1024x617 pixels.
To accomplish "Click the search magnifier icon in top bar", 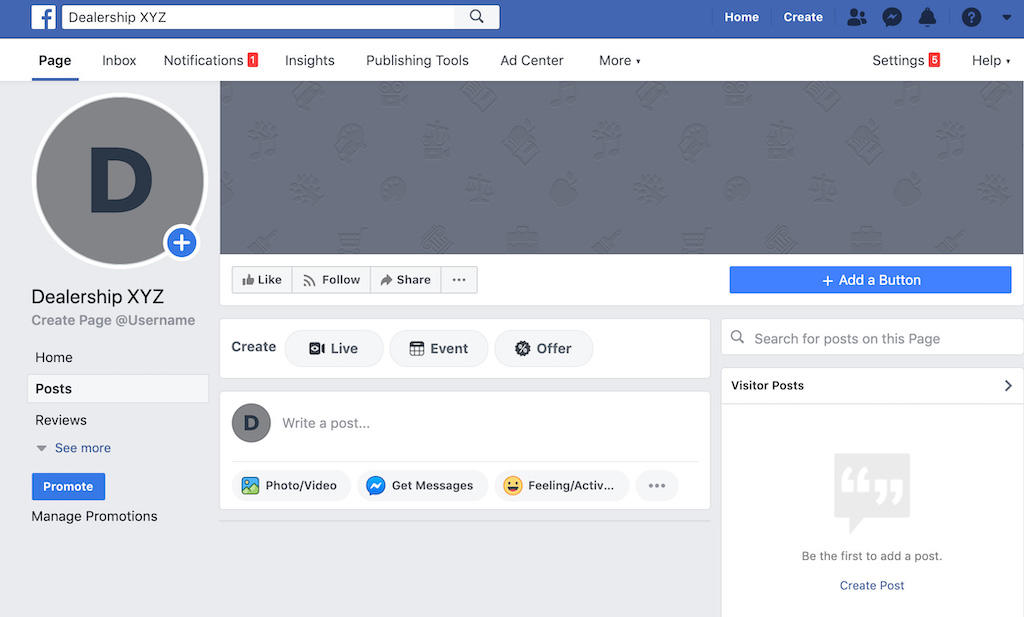I will tap(476, 17).
